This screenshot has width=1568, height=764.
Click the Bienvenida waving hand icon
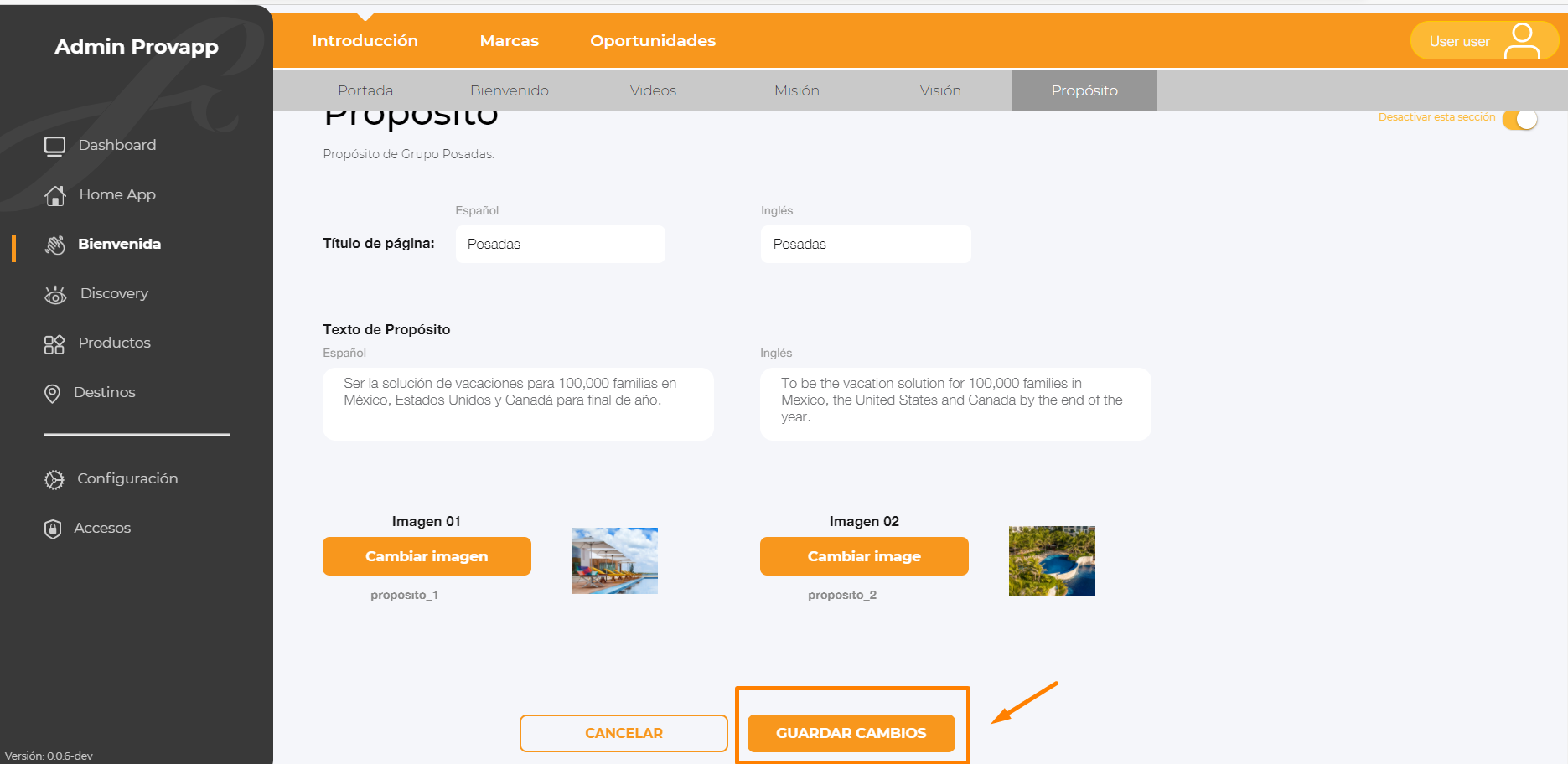tap(55, 245)
